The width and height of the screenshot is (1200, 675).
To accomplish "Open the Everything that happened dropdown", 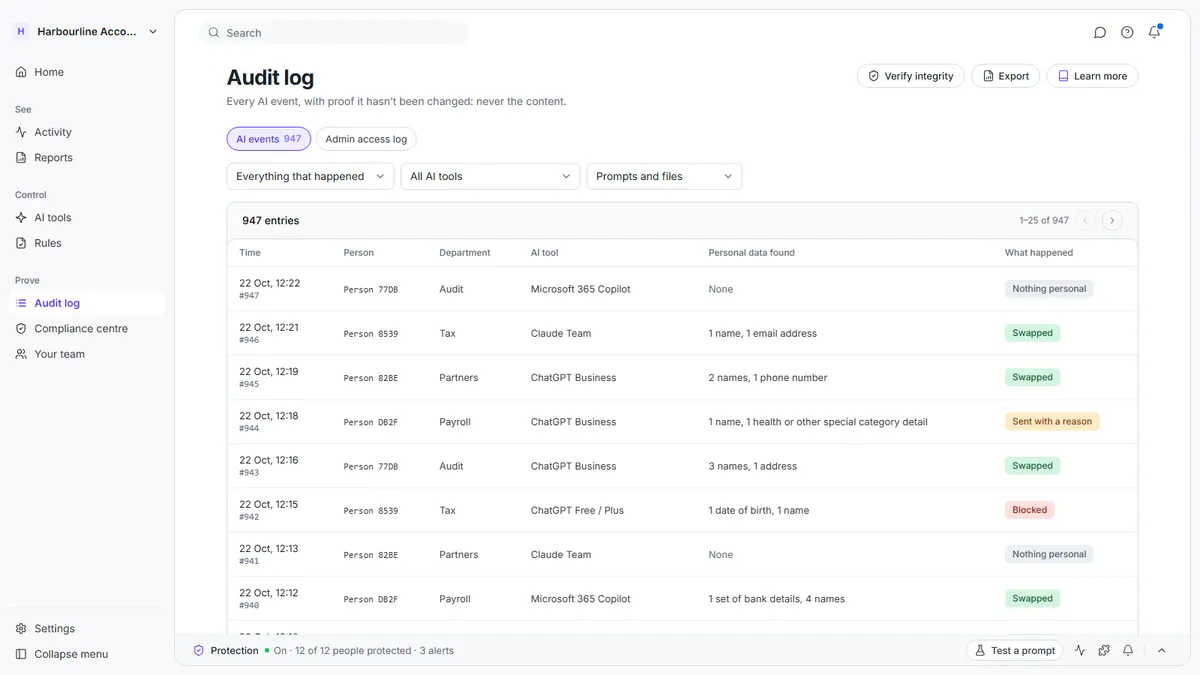I will [311, 176].
